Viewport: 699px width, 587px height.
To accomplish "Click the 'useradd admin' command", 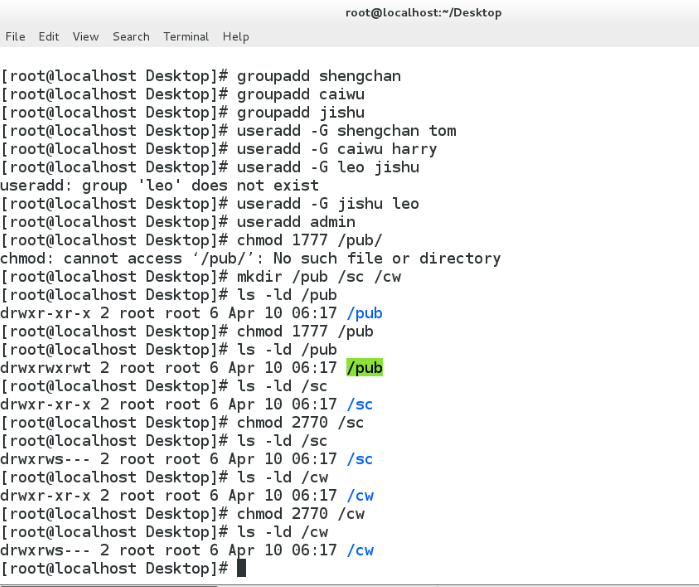I will click(x=296, y=222).
